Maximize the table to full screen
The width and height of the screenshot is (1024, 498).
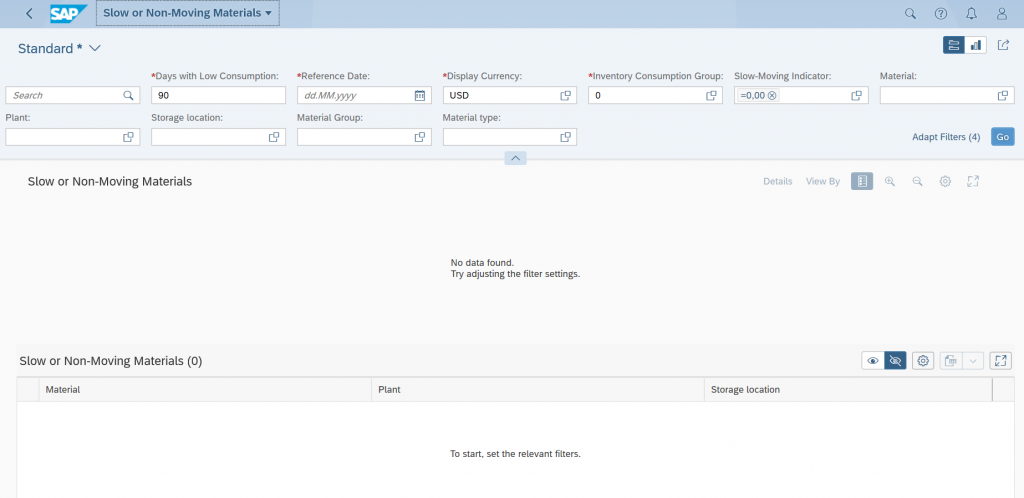coord(1000,360)
